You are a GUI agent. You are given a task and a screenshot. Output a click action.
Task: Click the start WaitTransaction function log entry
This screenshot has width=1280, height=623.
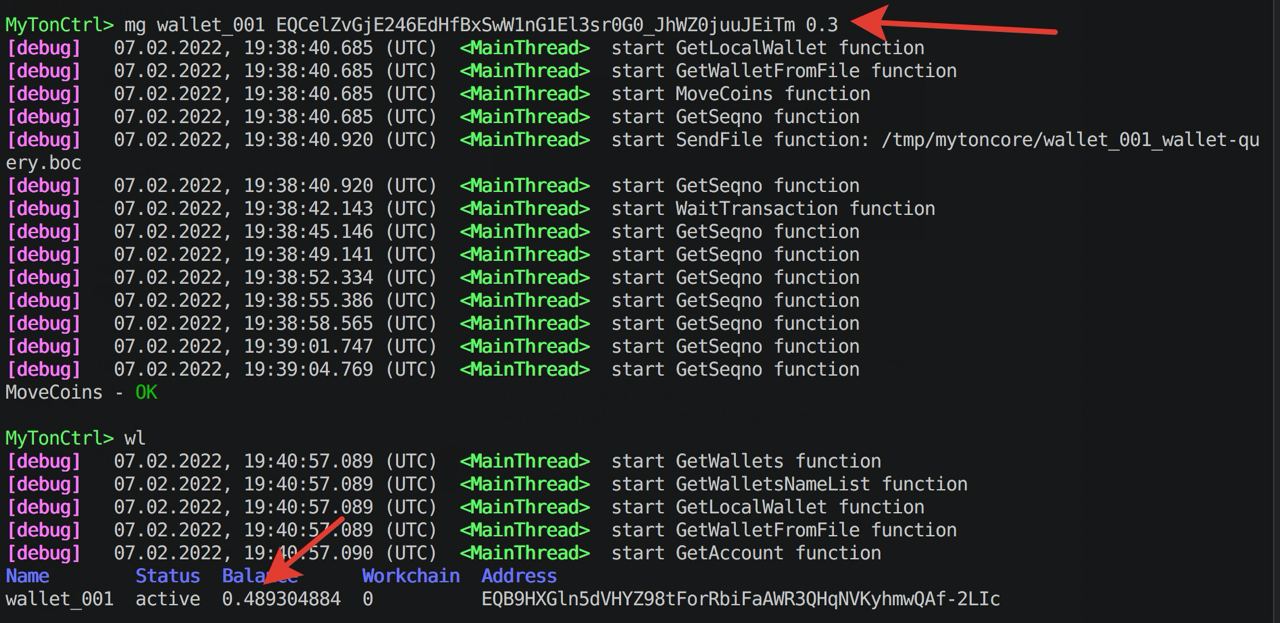coord(773,208)
